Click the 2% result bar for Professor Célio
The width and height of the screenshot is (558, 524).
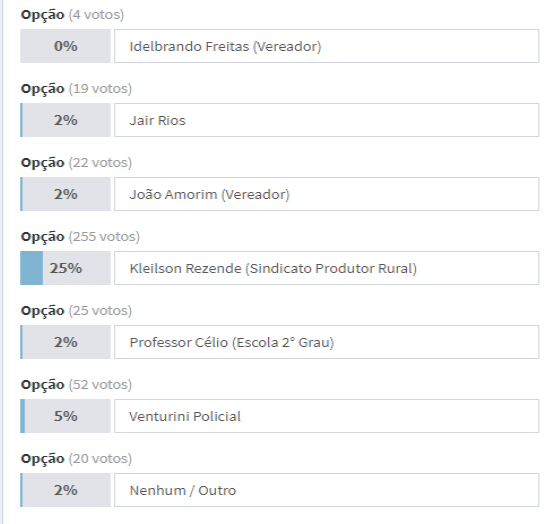65,342
